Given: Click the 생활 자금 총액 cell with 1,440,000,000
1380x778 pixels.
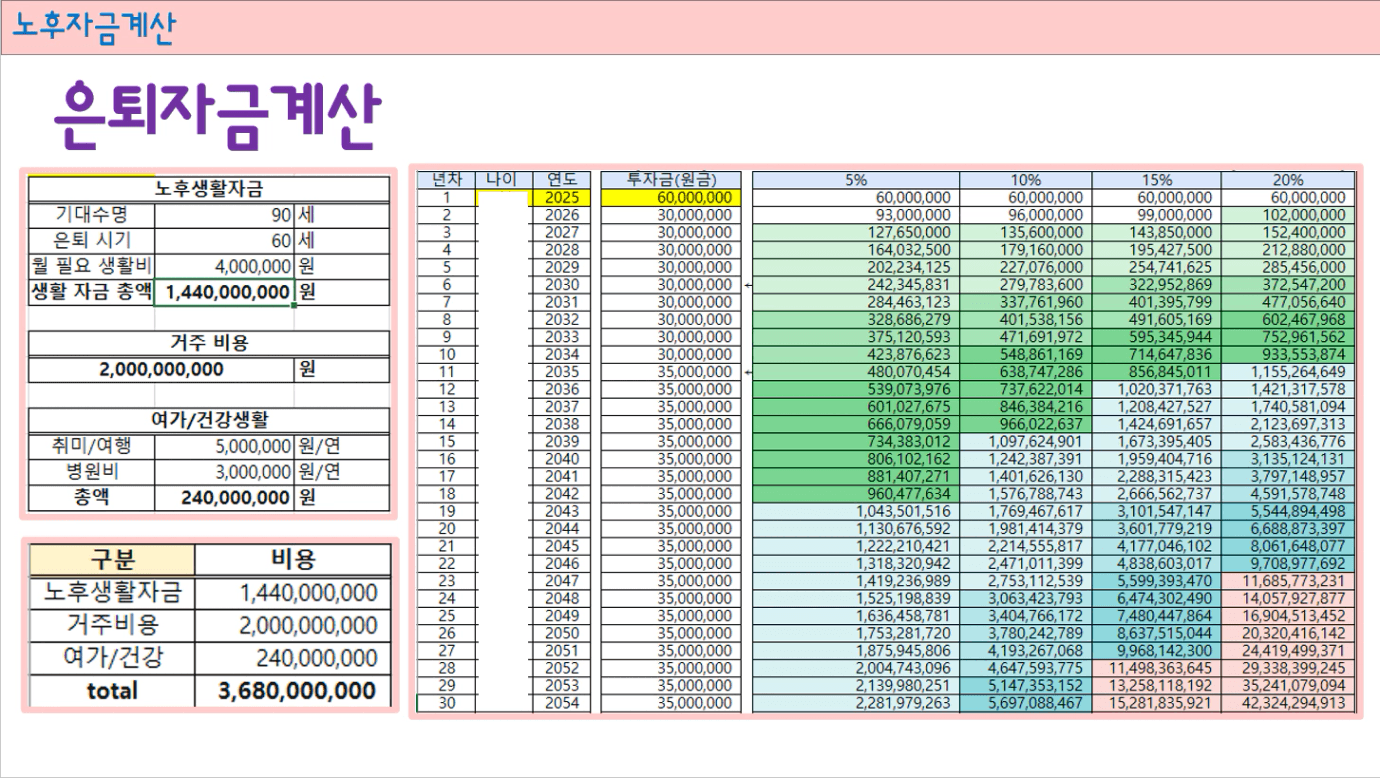Looking at the screenshot, I should (x=224, y=292).
